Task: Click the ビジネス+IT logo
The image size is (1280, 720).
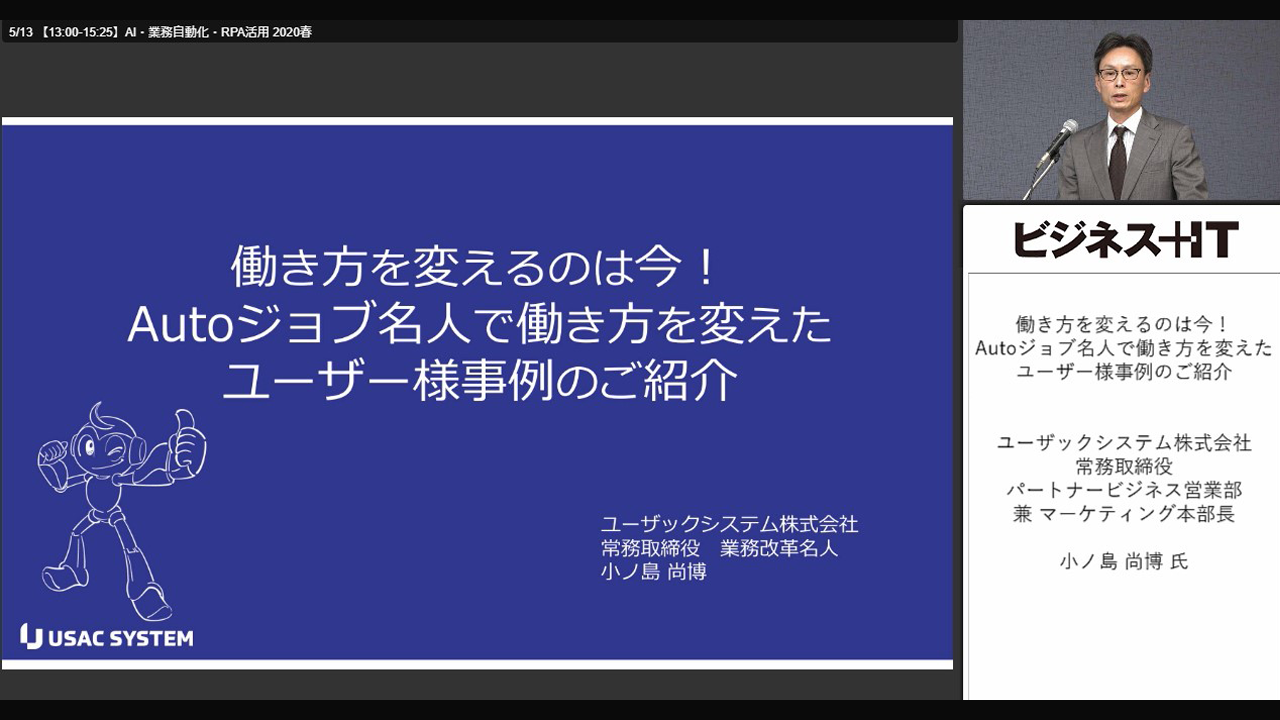Action: [x=1126, y=240]
